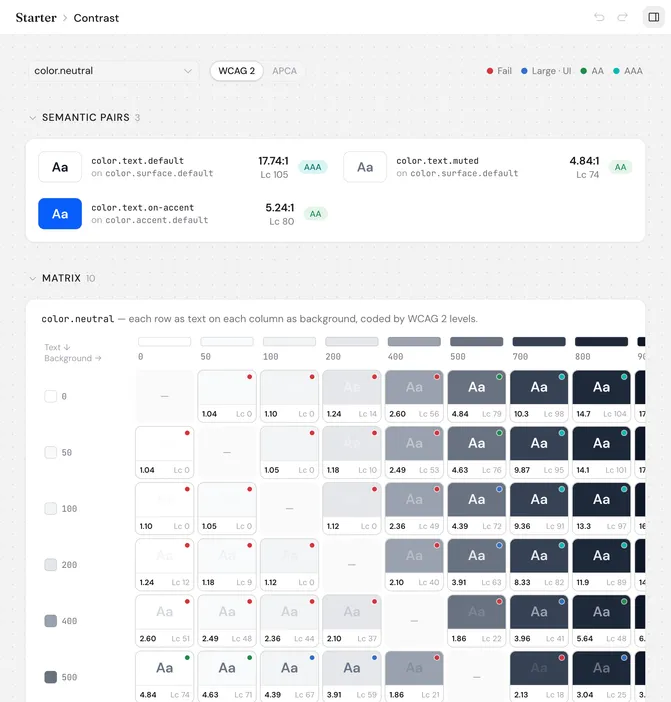Select the row 400 text swatch

[51, 621]
